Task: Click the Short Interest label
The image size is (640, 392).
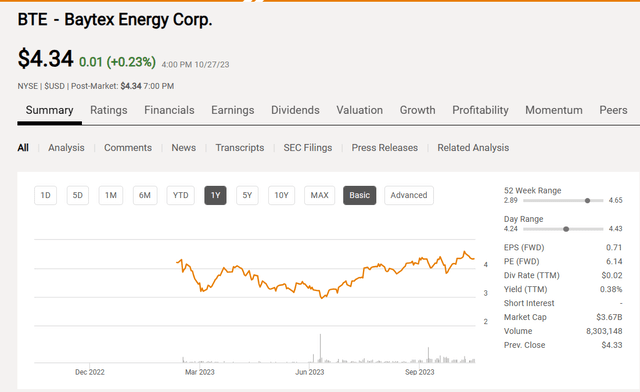Action: click(529, 303)
